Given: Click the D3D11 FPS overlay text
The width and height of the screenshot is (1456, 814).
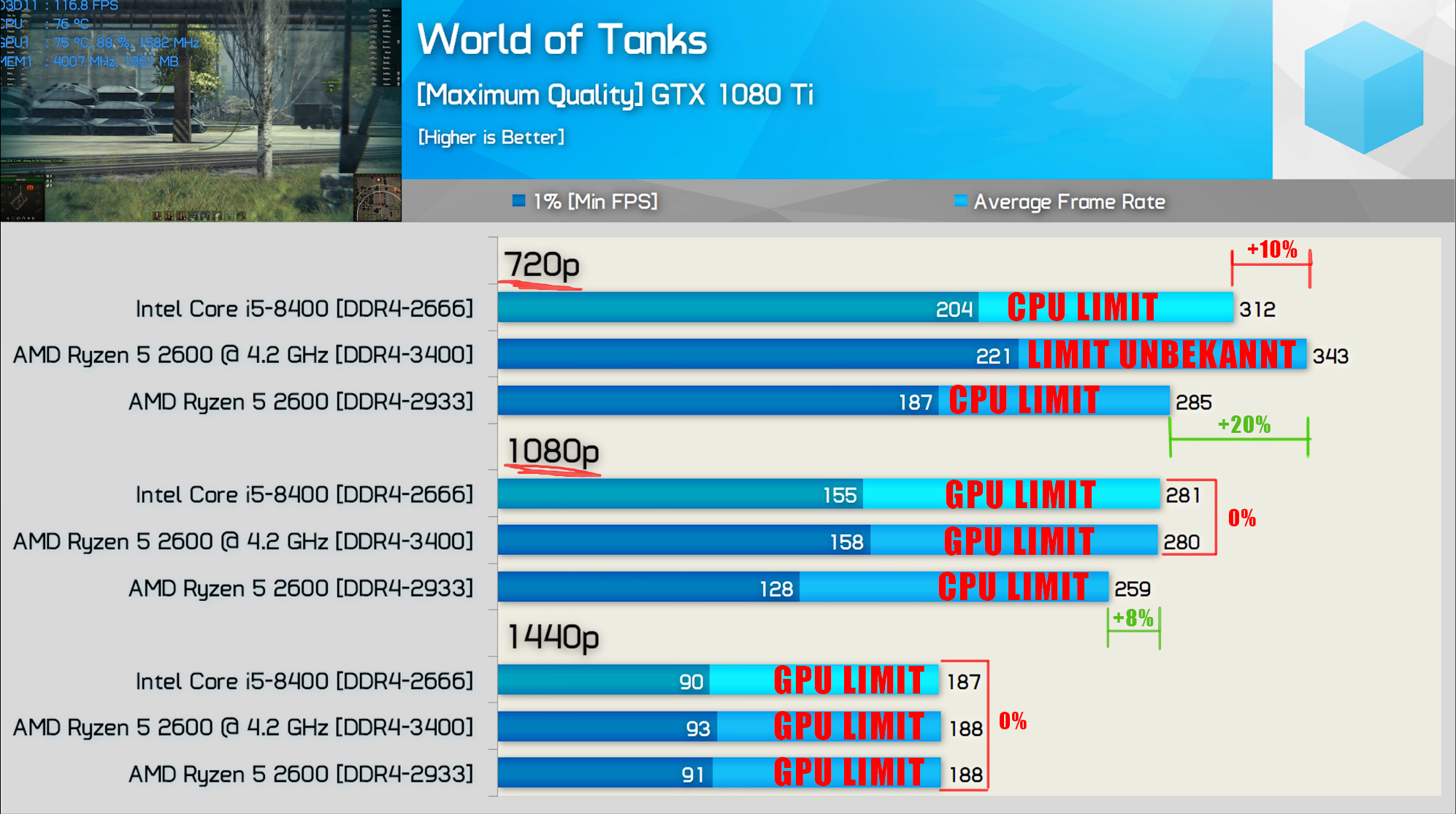Looking at the screenshot, I should pyautogui.click(x=60, y=6).
